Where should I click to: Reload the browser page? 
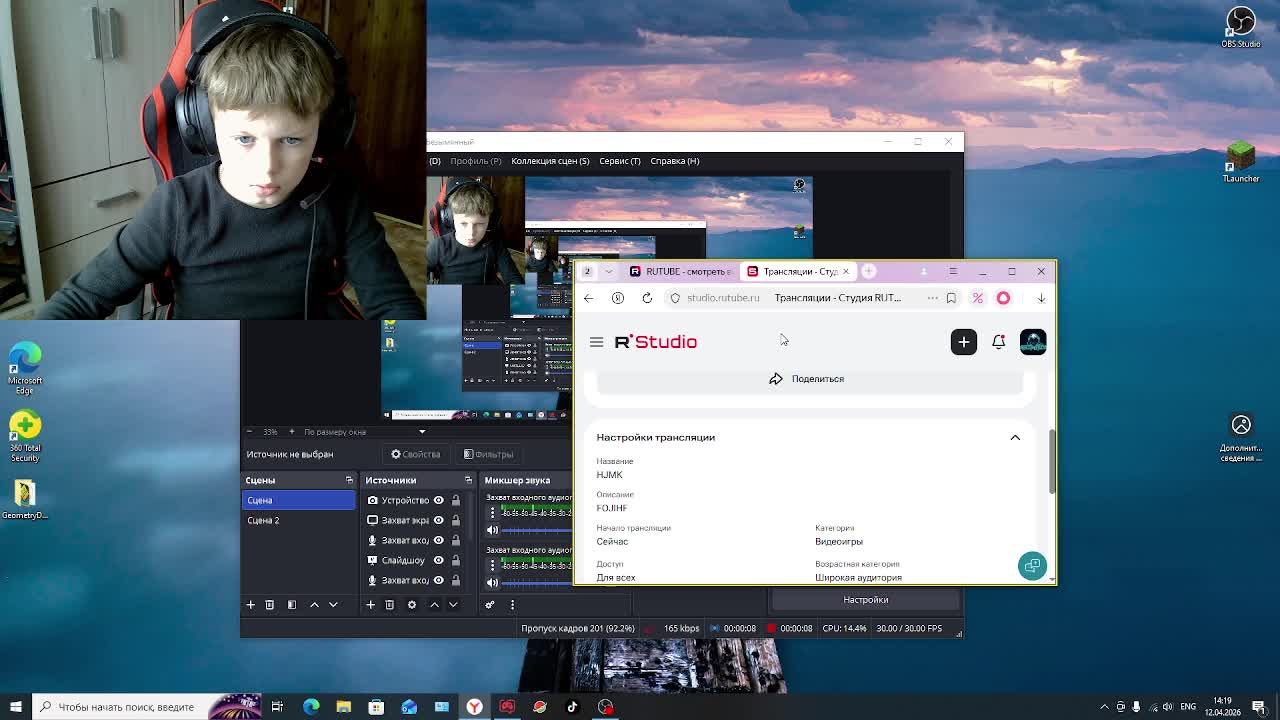coord(647,298)
